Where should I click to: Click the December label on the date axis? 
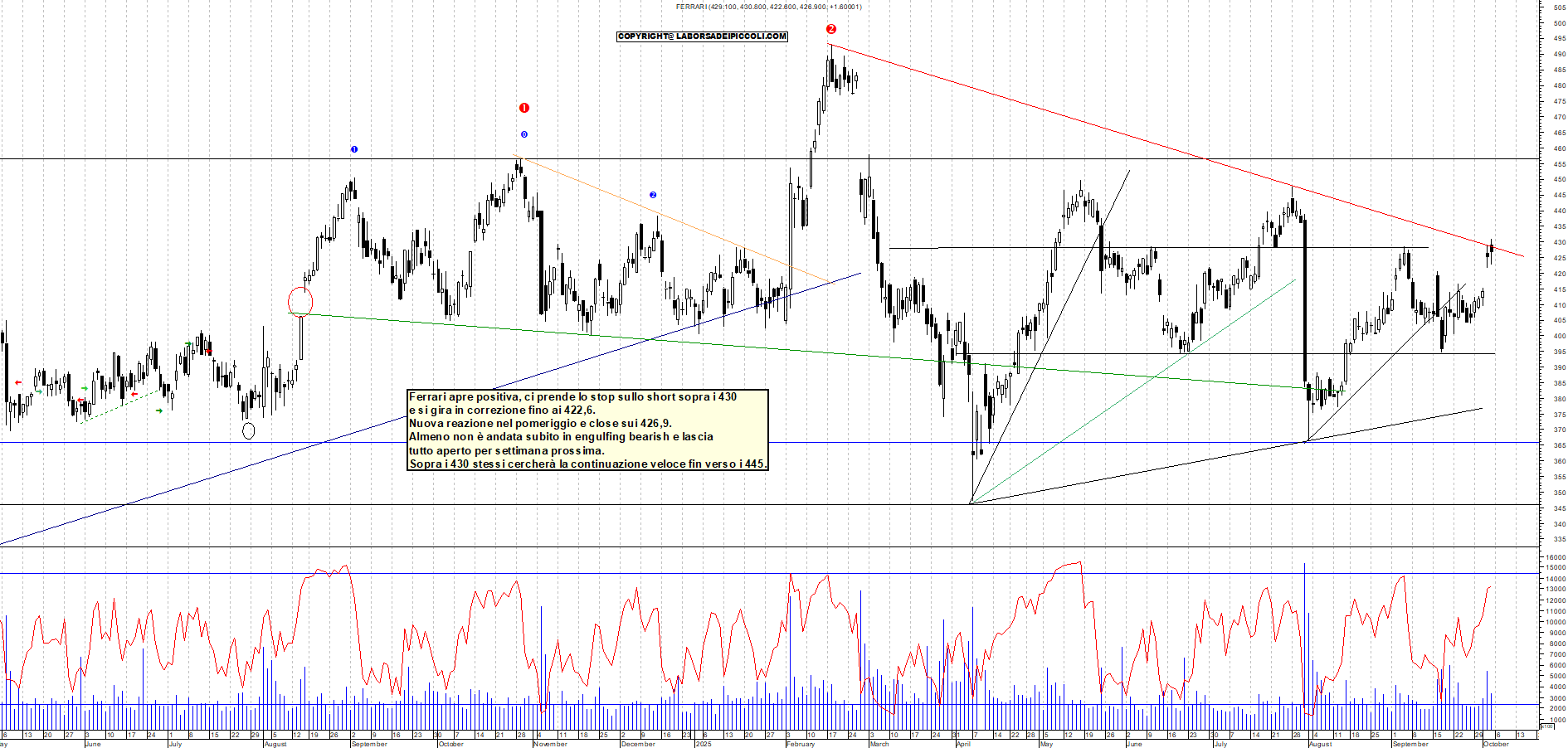tap(638, 744)
